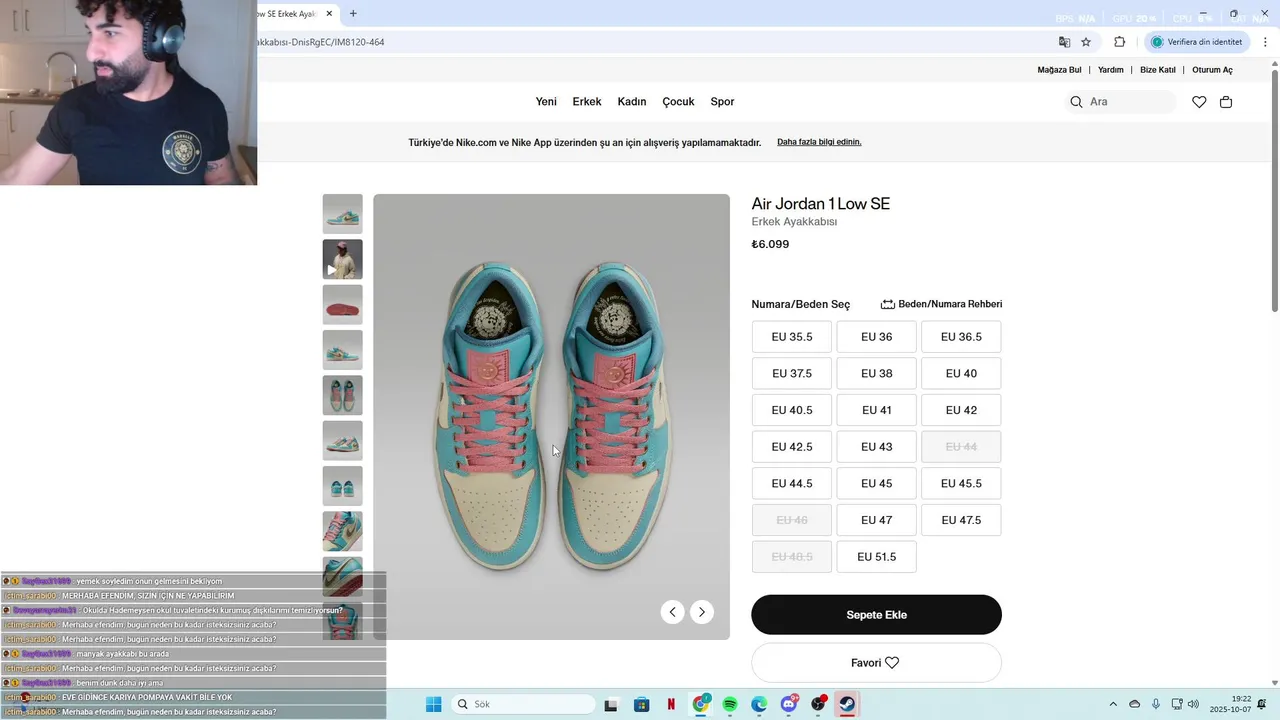Select size EU 37.5
Screen dimensions: 1280x720
coord(792,373)
